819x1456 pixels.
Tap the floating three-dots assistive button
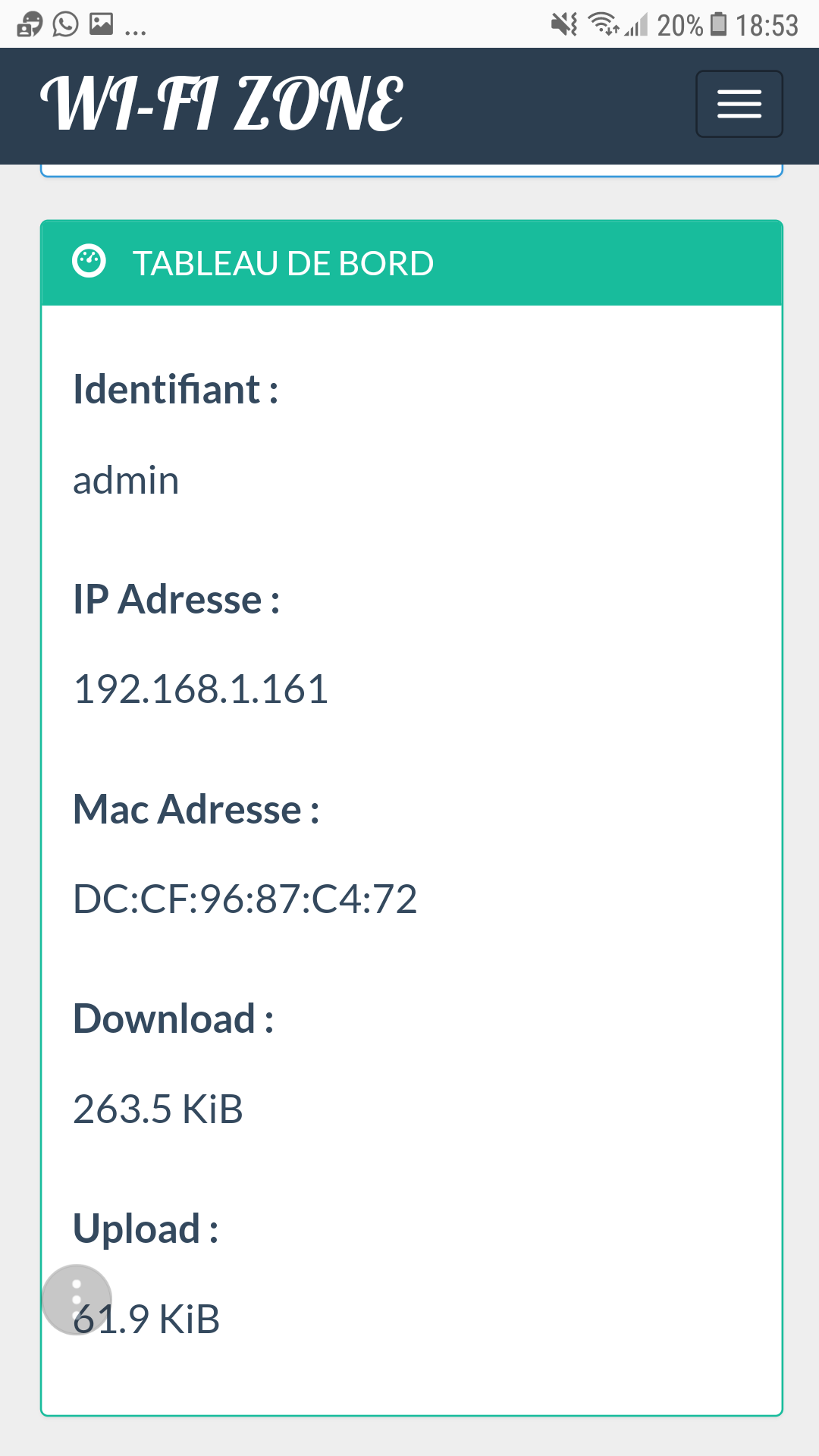pos(77,1300)
